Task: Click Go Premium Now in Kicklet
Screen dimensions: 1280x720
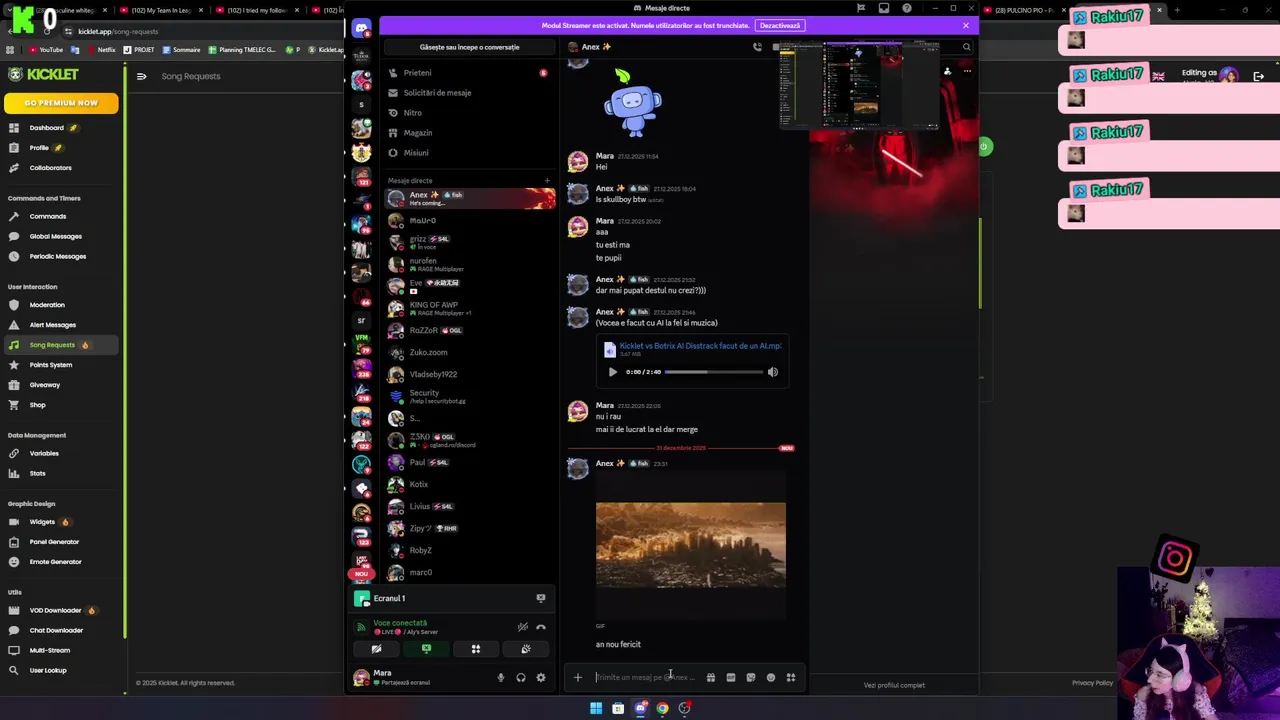Action: [x=61, y=103]
